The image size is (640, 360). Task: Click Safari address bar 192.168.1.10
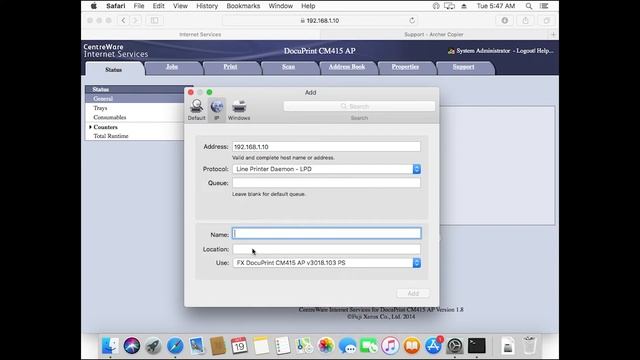320,20
